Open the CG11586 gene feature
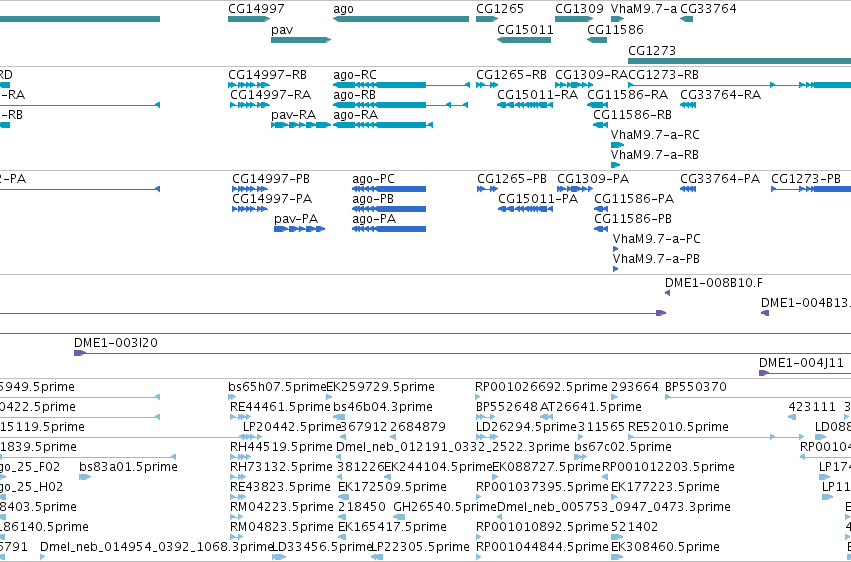This screenshot has width=851, height=562. click(x=597, y=40)
